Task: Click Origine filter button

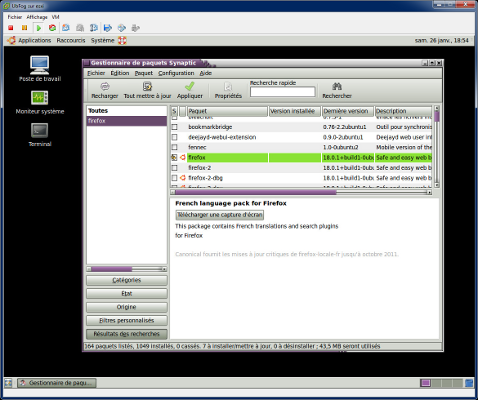Action: [127, 307]
